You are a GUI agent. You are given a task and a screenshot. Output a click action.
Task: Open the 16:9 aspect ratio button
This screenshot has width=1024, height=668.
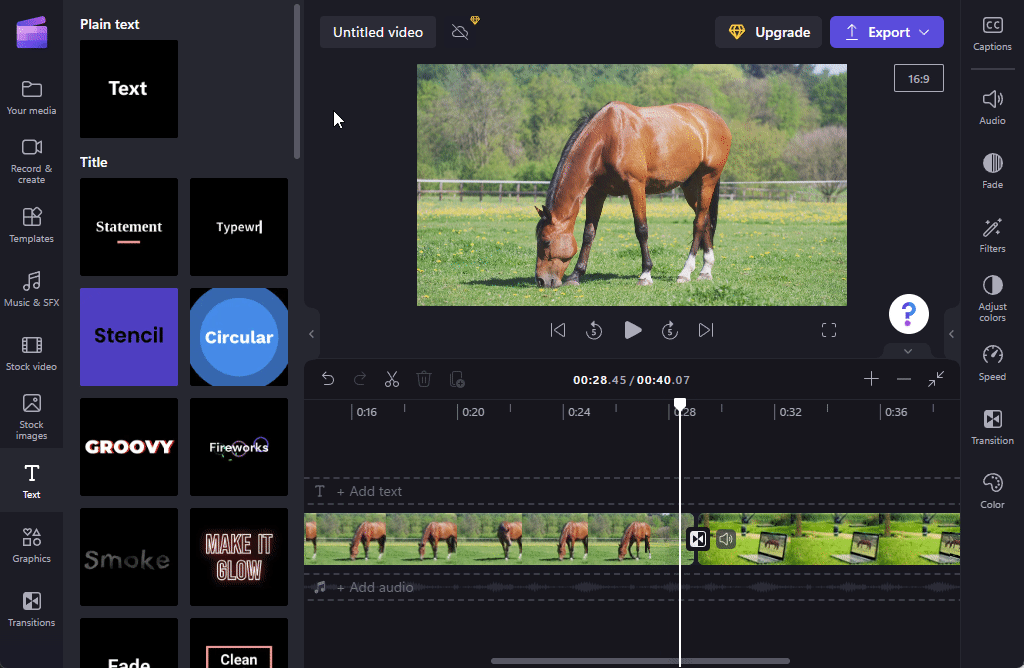click(918, 77)
